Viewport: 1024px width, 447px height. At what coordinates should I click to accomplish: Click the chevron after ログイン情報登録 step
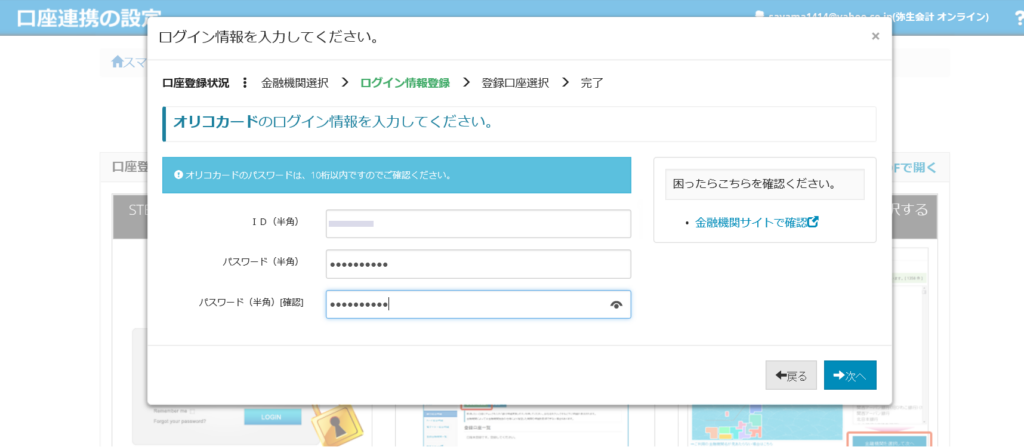(x=466, y=82)
